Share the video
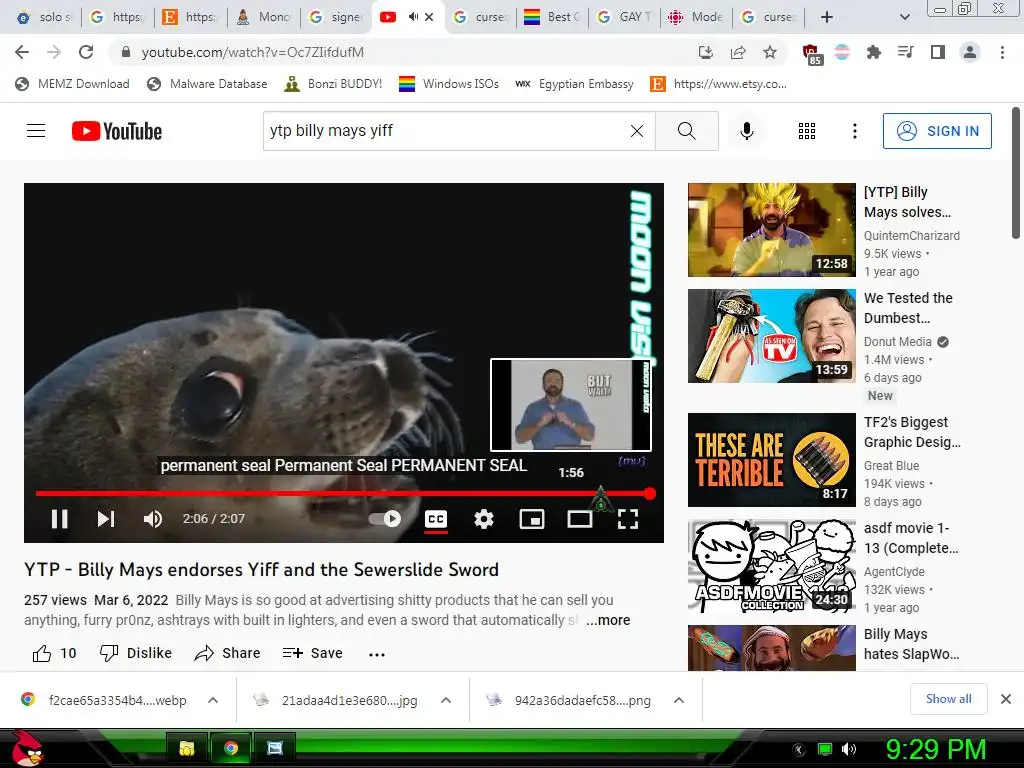This screenshot has width=1024, height=768. tap(227, 653)
